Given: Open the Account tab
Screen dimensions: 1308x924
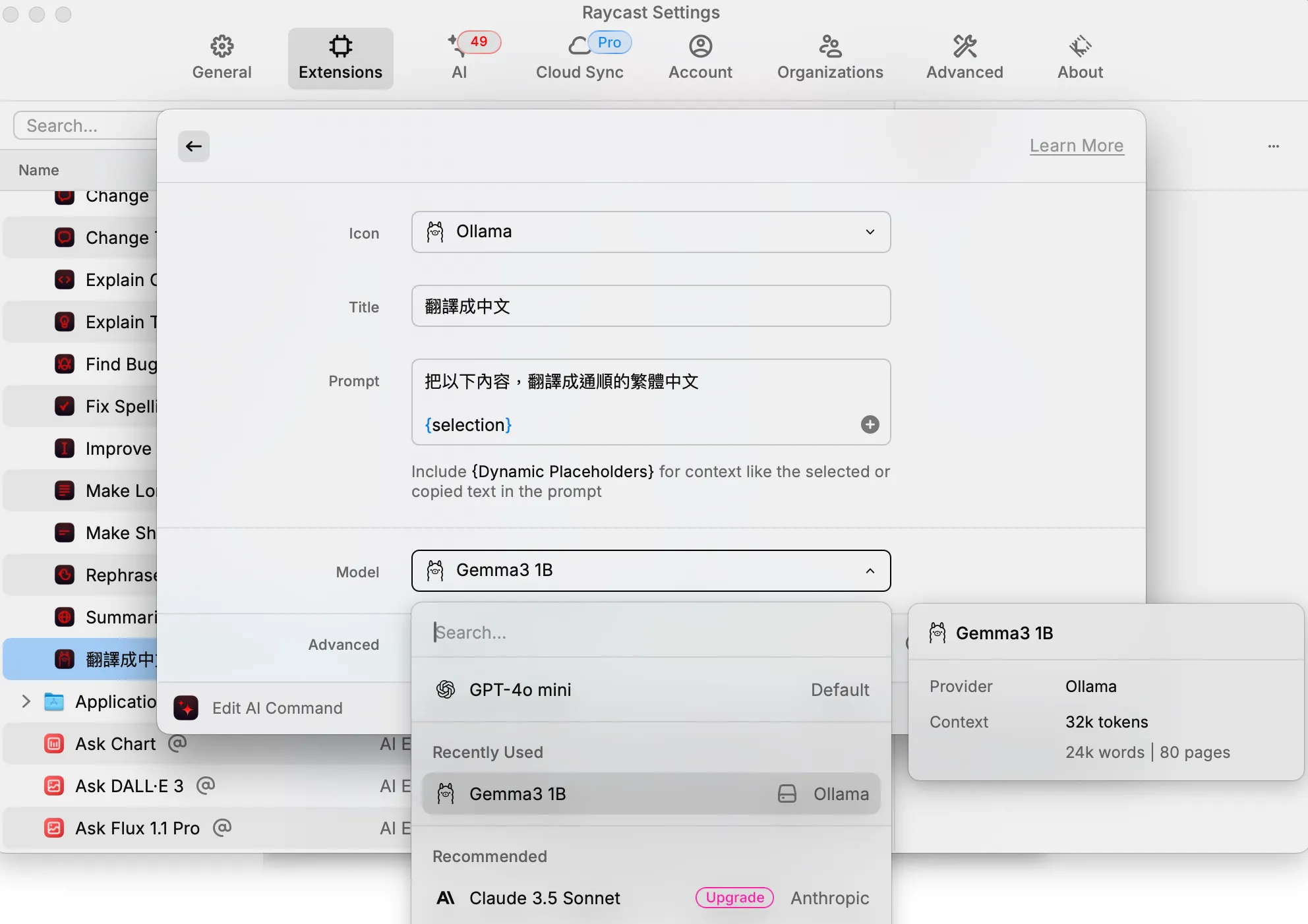Looking at the screenshot, I should click(x=700, y=58).
